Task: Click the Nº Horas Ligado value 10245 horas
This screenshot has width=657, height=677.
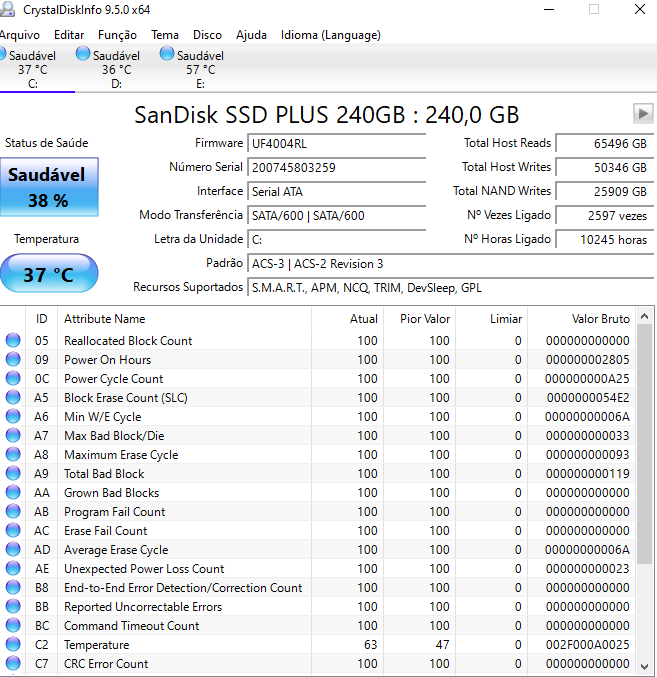Action: pos(605,240)
